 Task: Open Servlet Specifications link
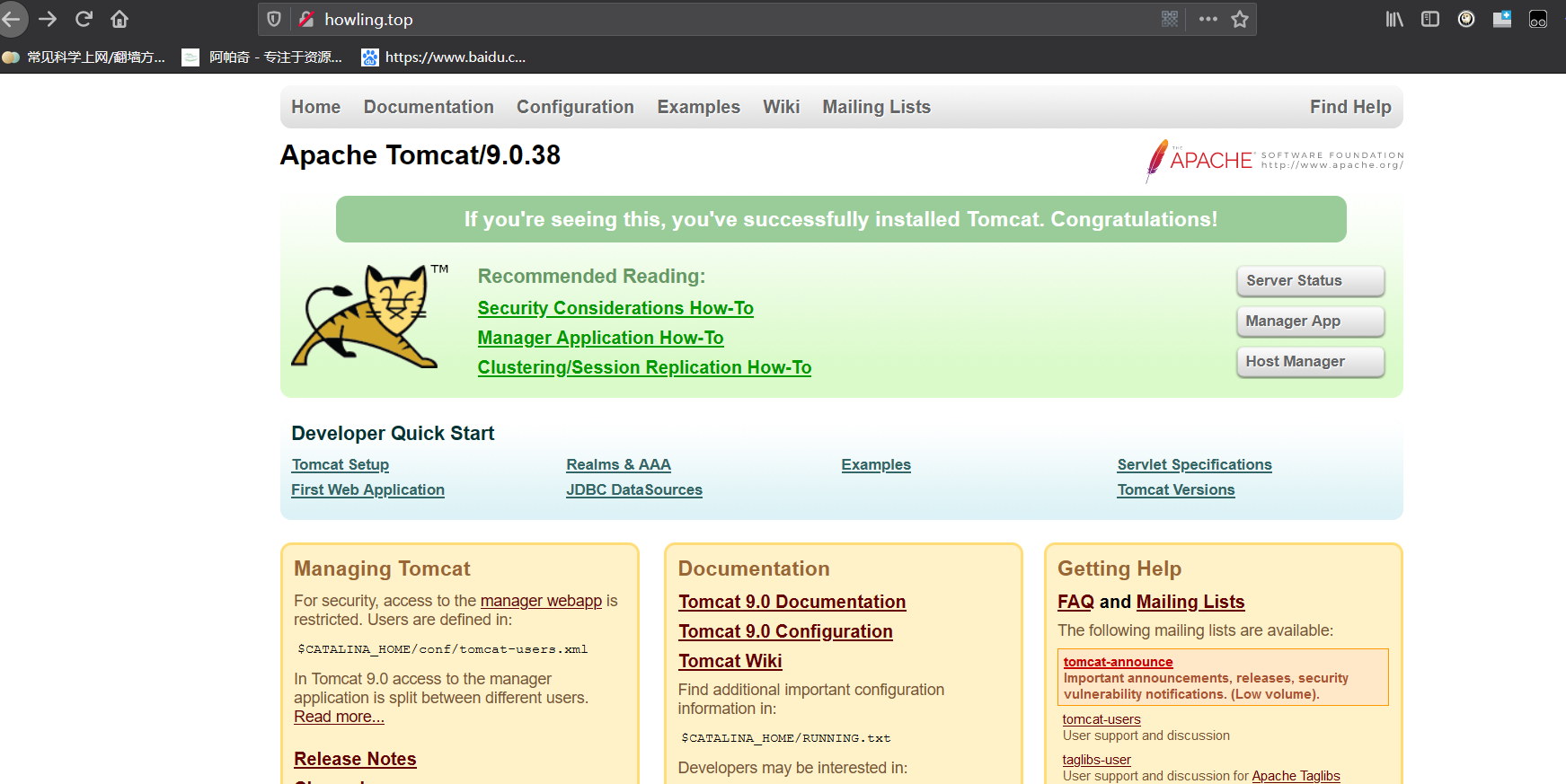pyautogui.click(x=1194, y=464)
